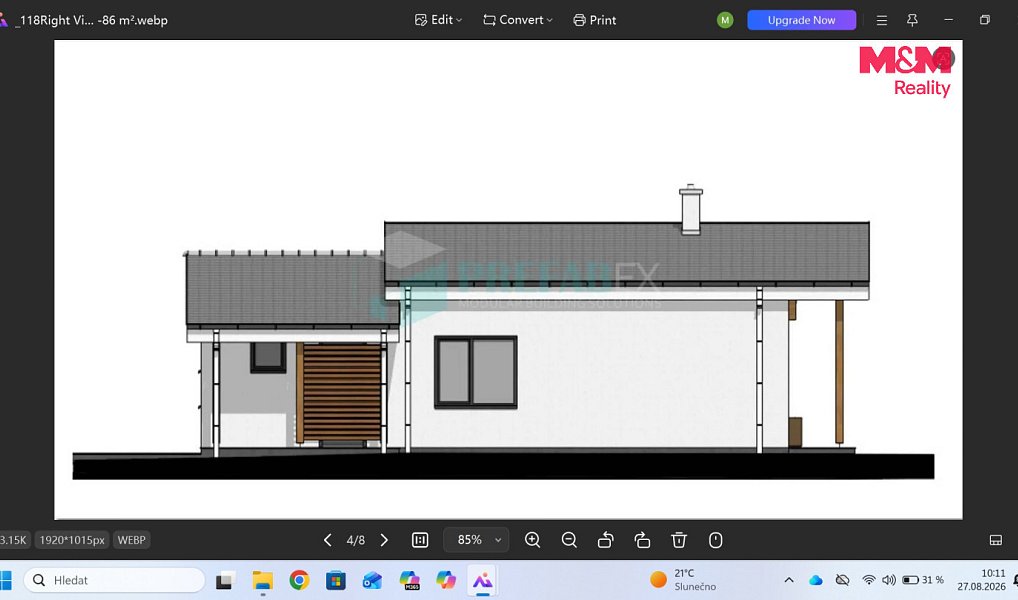The height and width of the screenshot is (600, 1018).
Task: Open the hamburger menu
Action: pyautogui.click(x=882, y=20)
